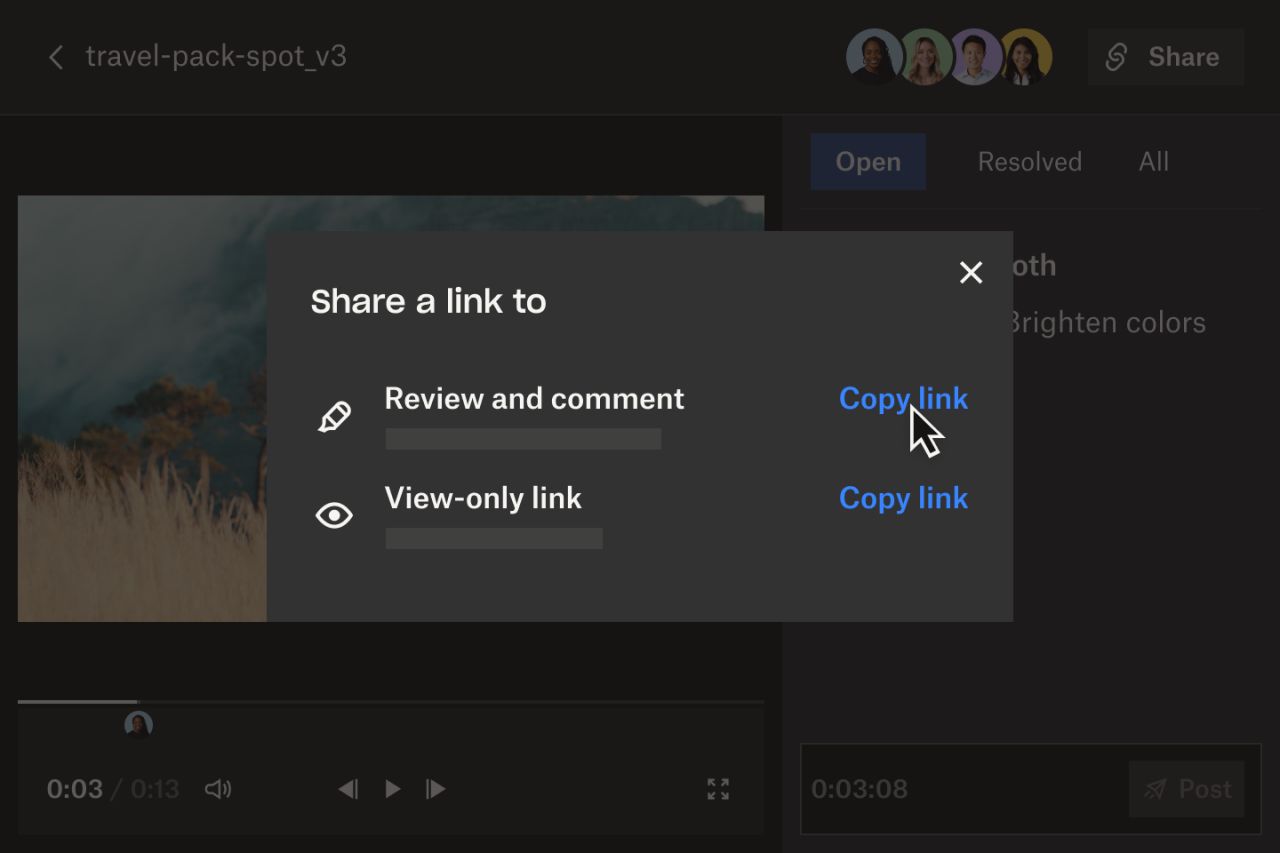Close the Share a link dialog
This screenshot has height=853, width=1280.
point(970,272)
